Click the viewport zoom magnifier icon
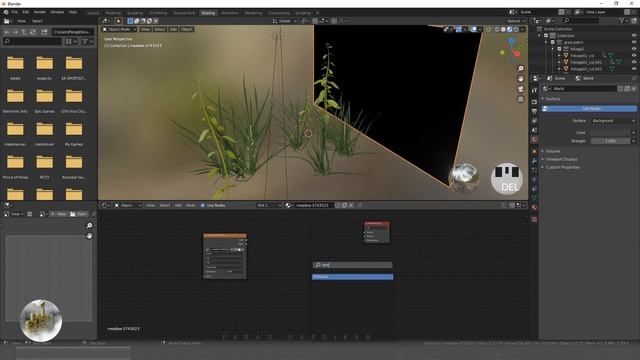 coord(520,69)
